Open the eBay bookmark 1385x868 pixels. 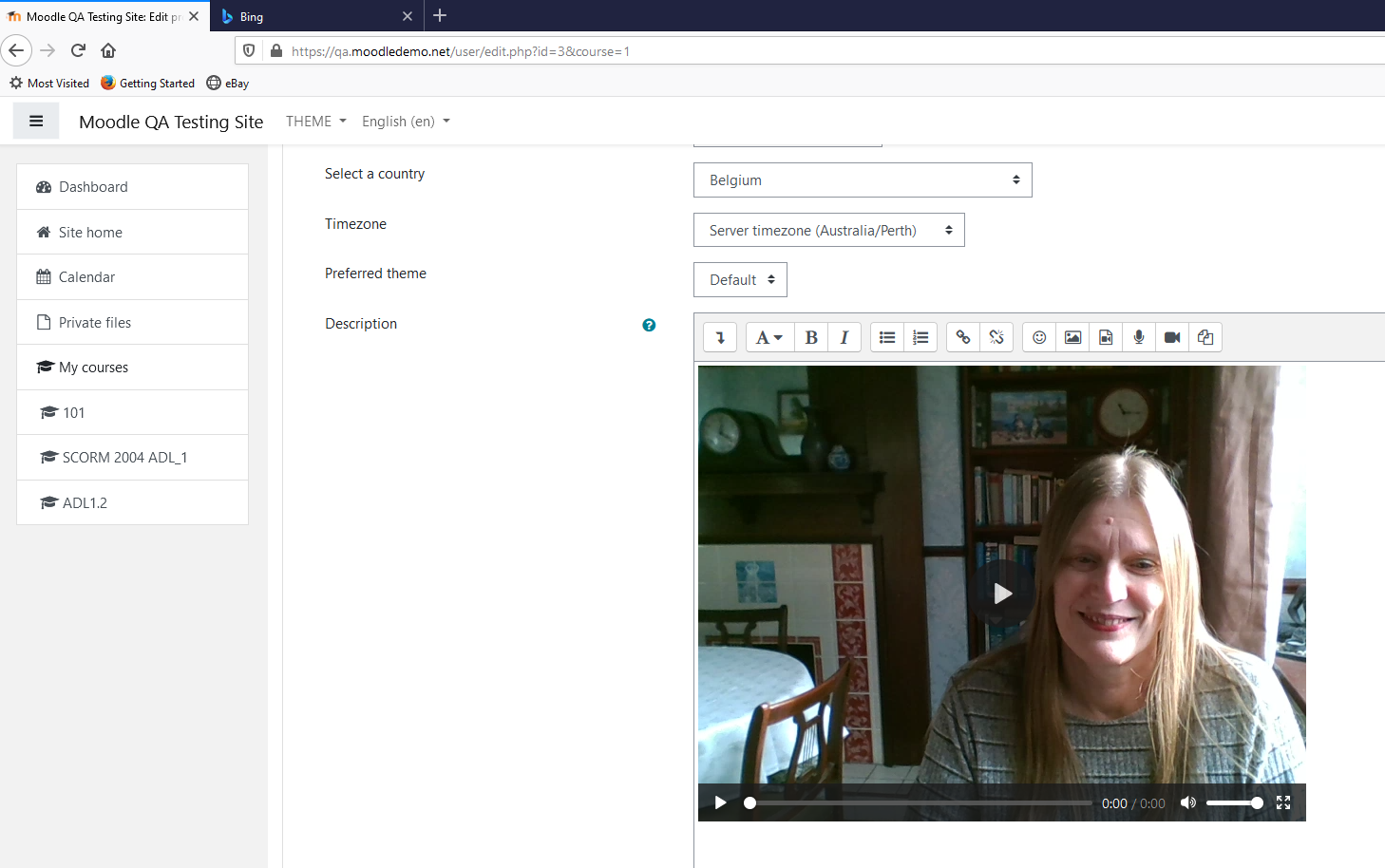tap(228, 84)
